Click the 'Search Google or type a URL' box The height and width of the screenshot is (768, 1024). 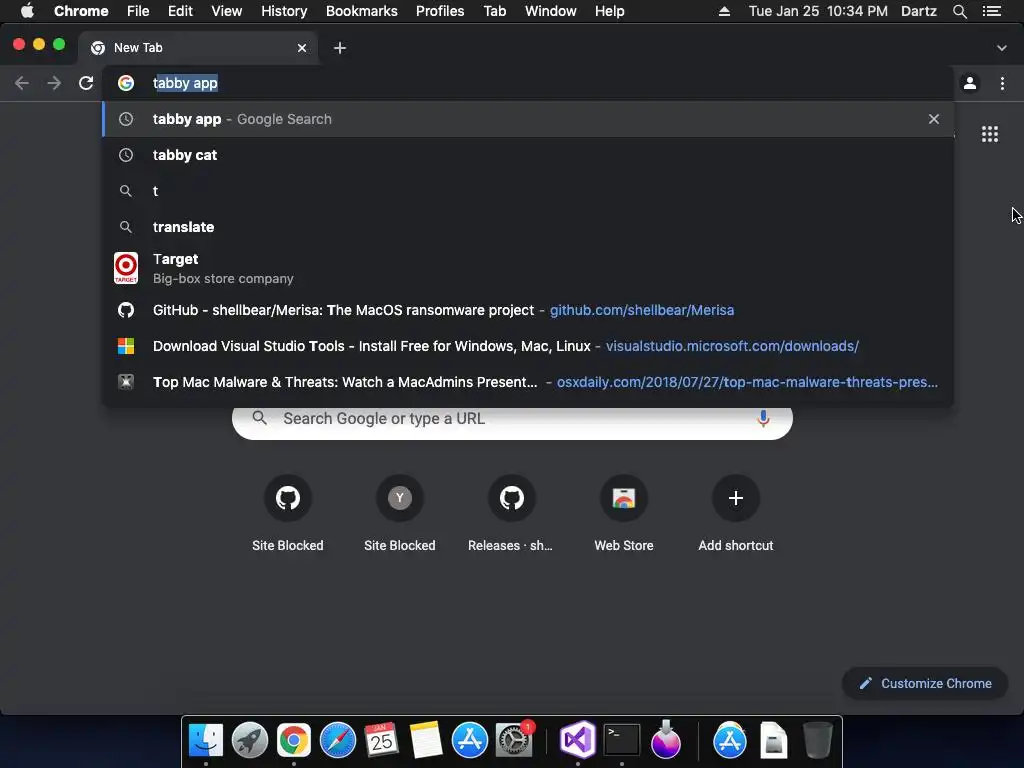coord(512,419)
